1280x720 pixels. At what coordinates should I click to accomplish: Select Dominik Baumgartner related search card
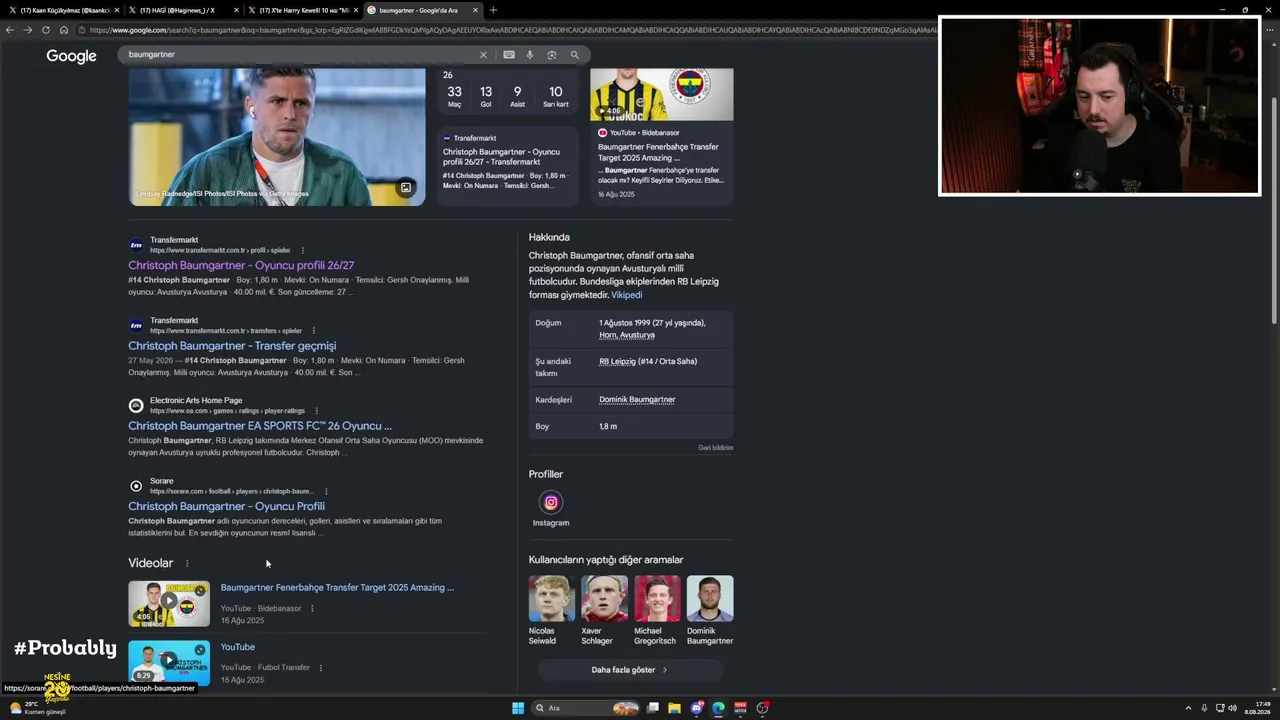710,611
